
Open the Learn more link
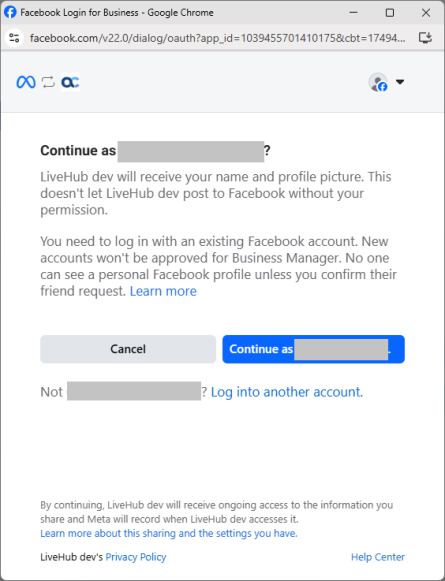pos(163,291)
